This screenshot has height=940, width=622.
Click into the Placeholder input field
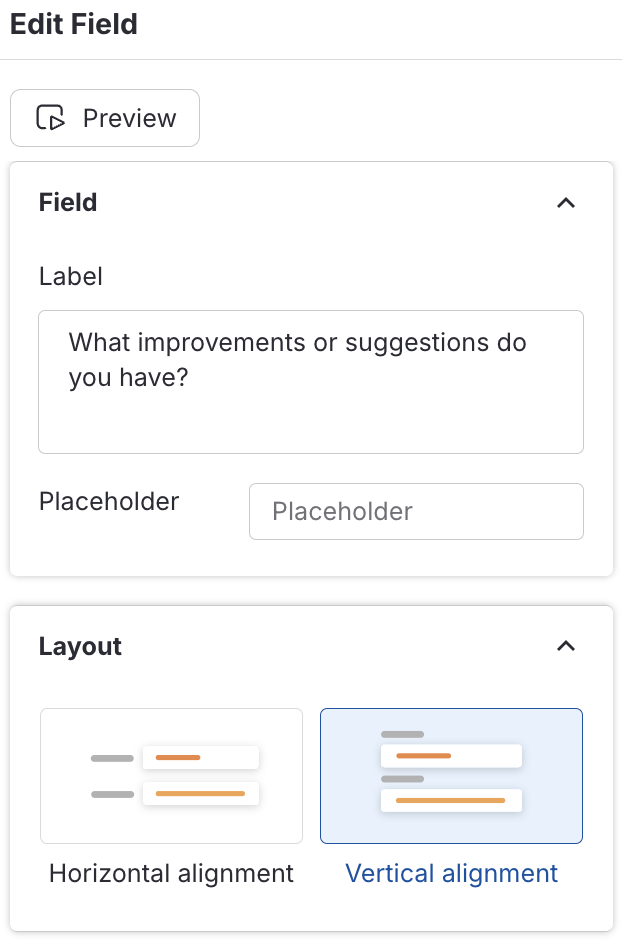[416, 512]
